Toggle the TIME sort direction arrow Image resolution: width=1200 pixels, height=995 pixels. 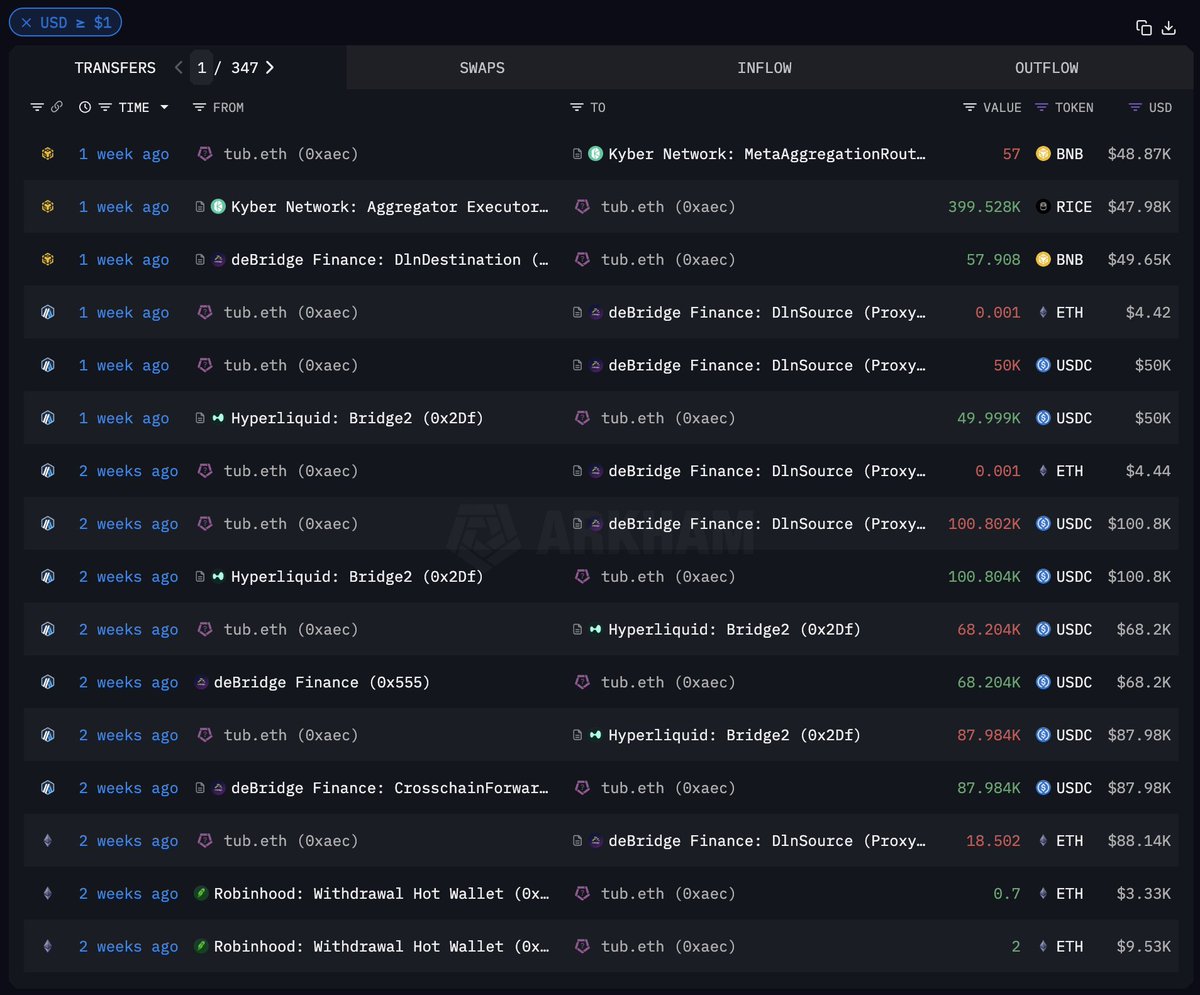coord(164,107)
